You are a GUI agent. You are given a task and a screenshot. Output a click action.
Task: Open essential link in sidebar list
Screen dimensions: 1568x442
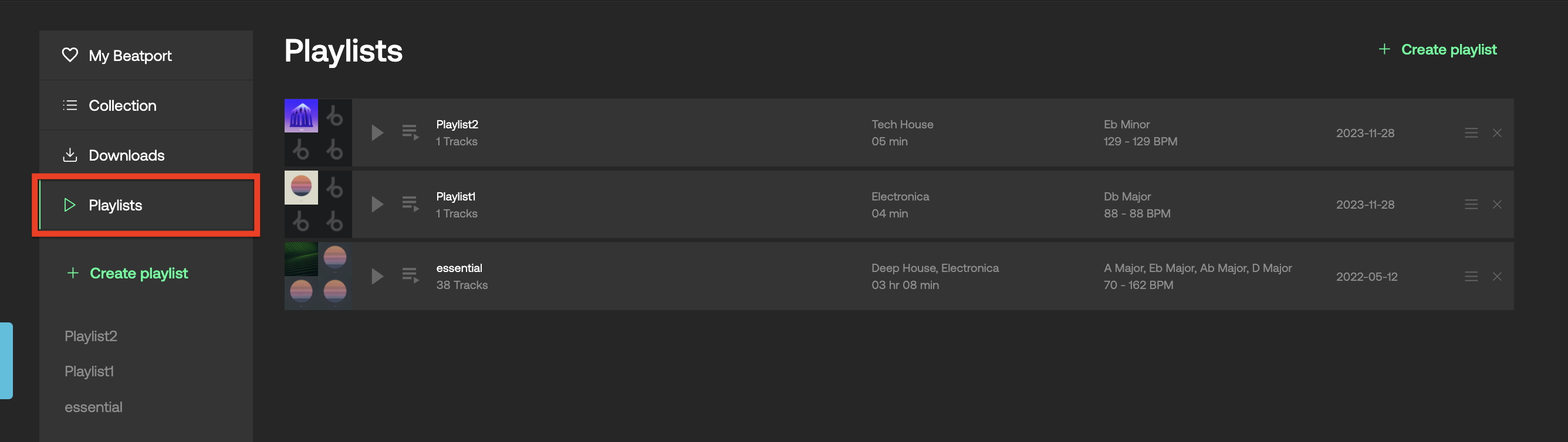tap(93, 407)
